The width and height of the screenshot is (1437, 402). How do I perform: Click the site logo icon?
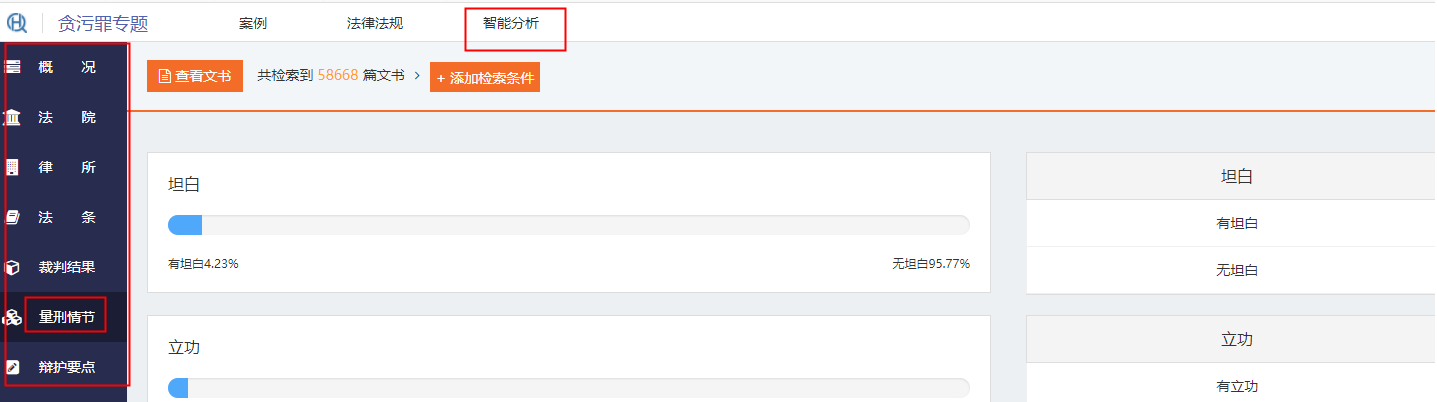(18, 23)
